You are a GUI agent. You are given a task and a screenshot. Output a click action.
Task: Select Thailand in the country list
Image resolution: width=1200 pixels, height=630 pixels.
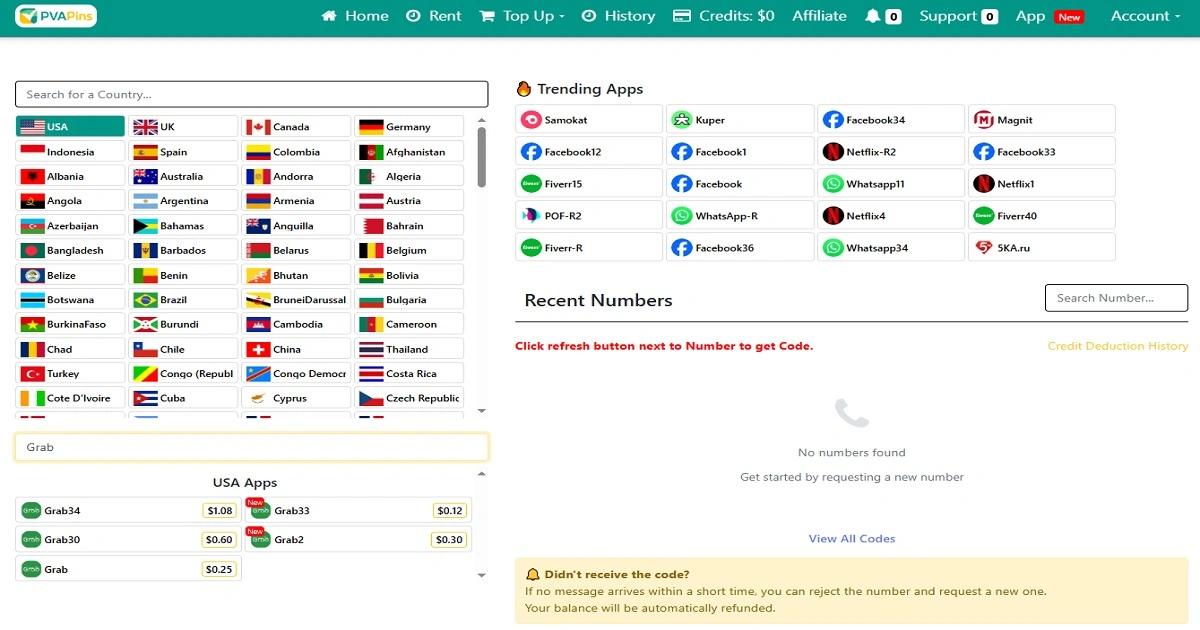coord(410,349)
